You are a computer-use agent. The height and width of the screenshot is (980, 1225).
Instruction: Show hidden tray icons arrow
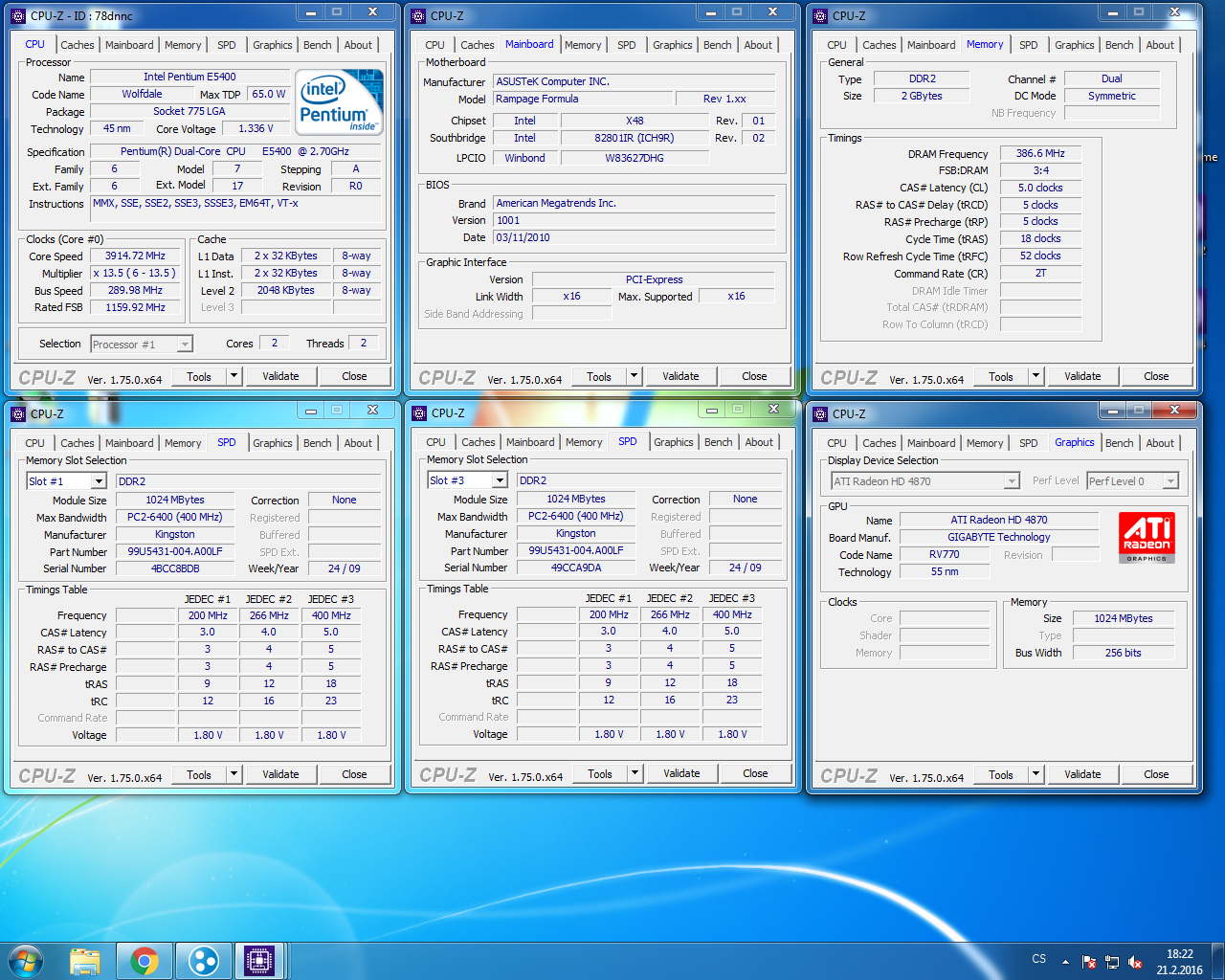1065,962
